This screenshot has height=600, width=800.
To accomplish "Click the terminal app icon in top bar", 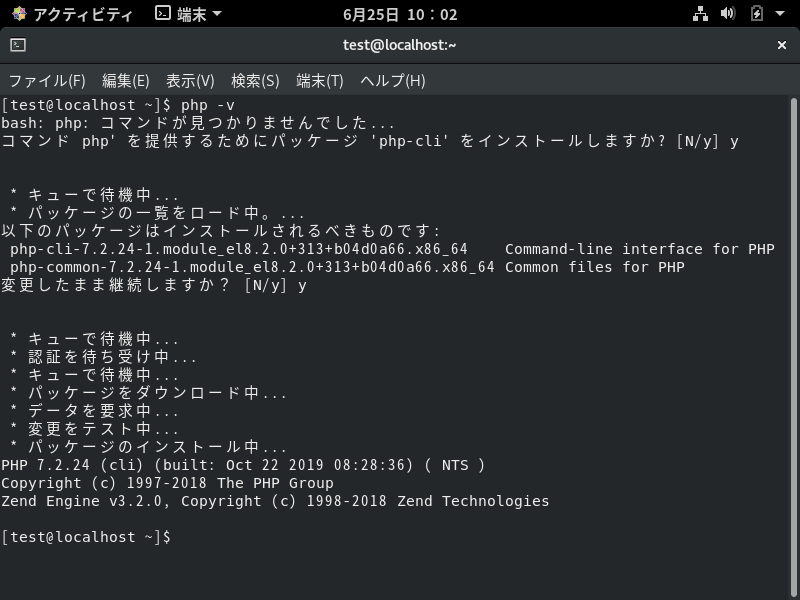I will (160, 13).
